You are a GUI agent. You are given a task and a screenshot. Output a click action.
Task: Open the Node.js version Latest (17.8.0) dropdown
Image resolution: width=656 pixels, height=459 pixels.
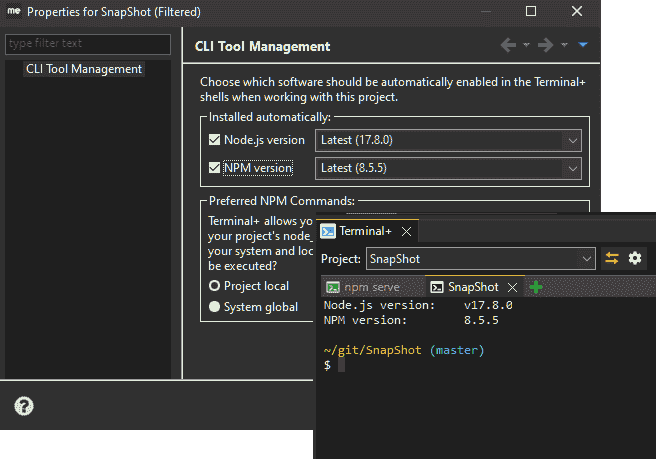[448, 140]
